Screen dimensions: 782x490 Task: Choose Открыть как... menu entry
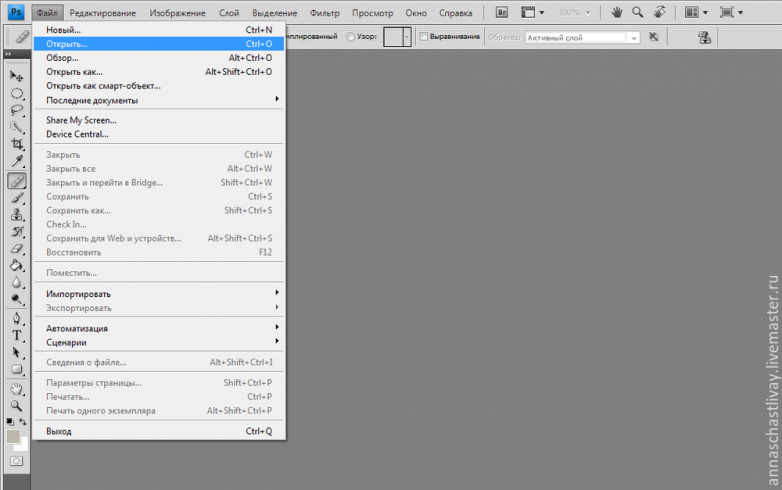click(159, 72)
